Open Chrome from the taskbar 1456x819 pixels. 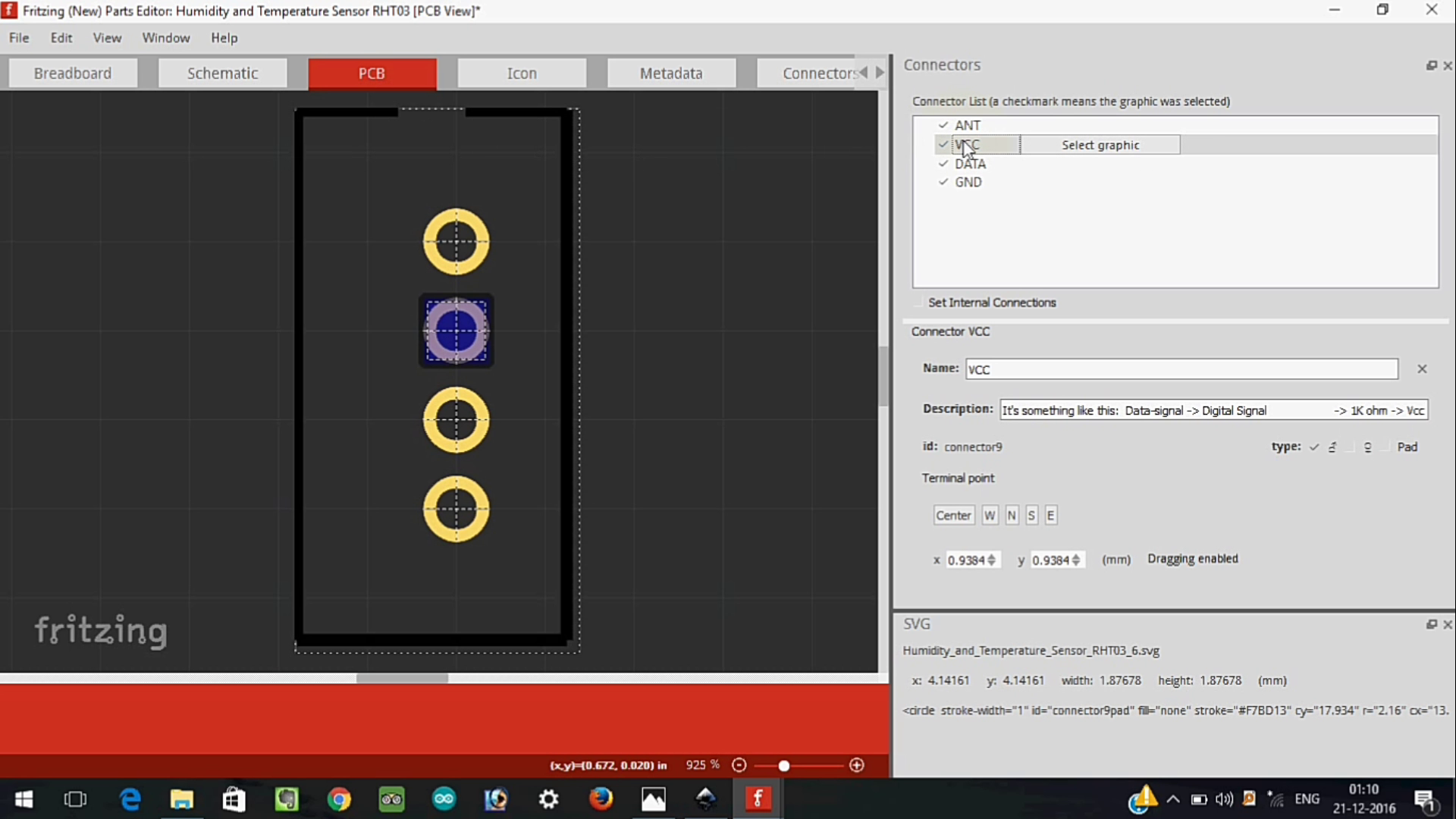click(x=339, y=799)
